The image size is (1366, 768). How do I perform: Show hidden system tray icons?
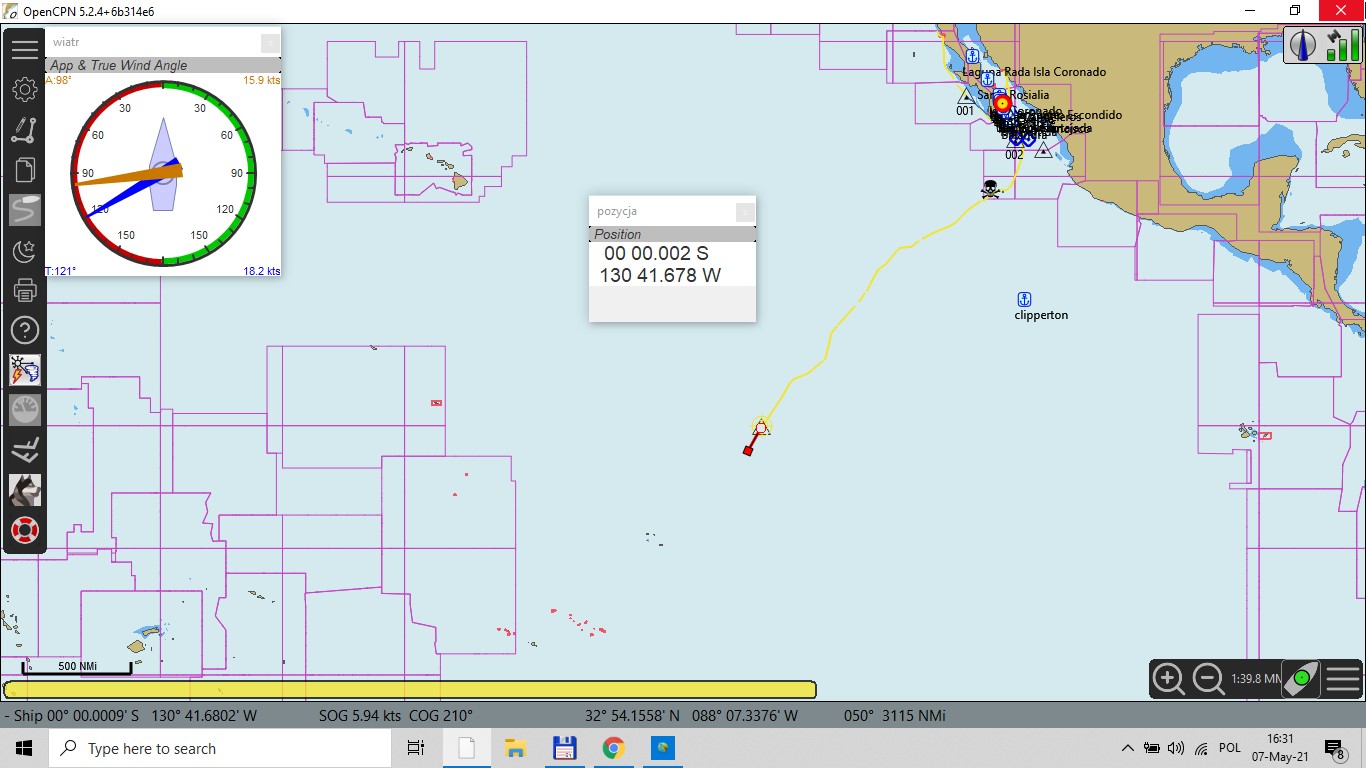(x=1128, y=748)
